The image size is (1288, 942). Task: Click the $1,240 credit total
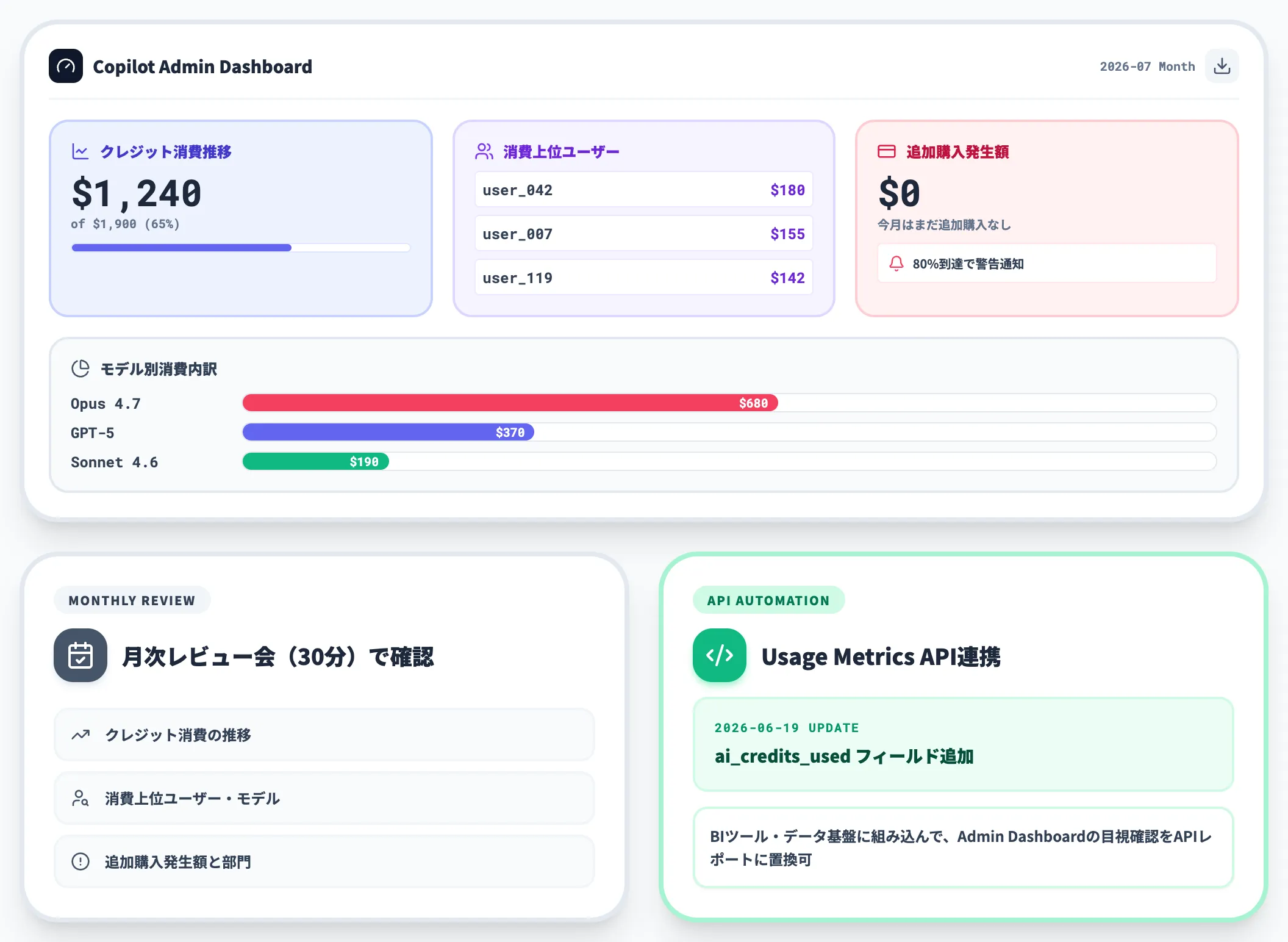tap(137, 193)
